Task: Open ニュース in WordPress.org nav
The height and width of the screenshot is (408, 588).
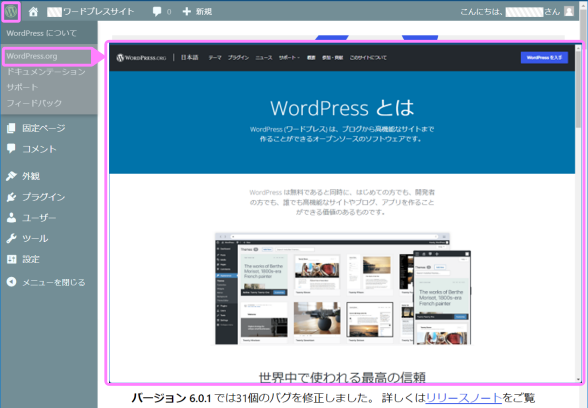Action: (264, 58)
